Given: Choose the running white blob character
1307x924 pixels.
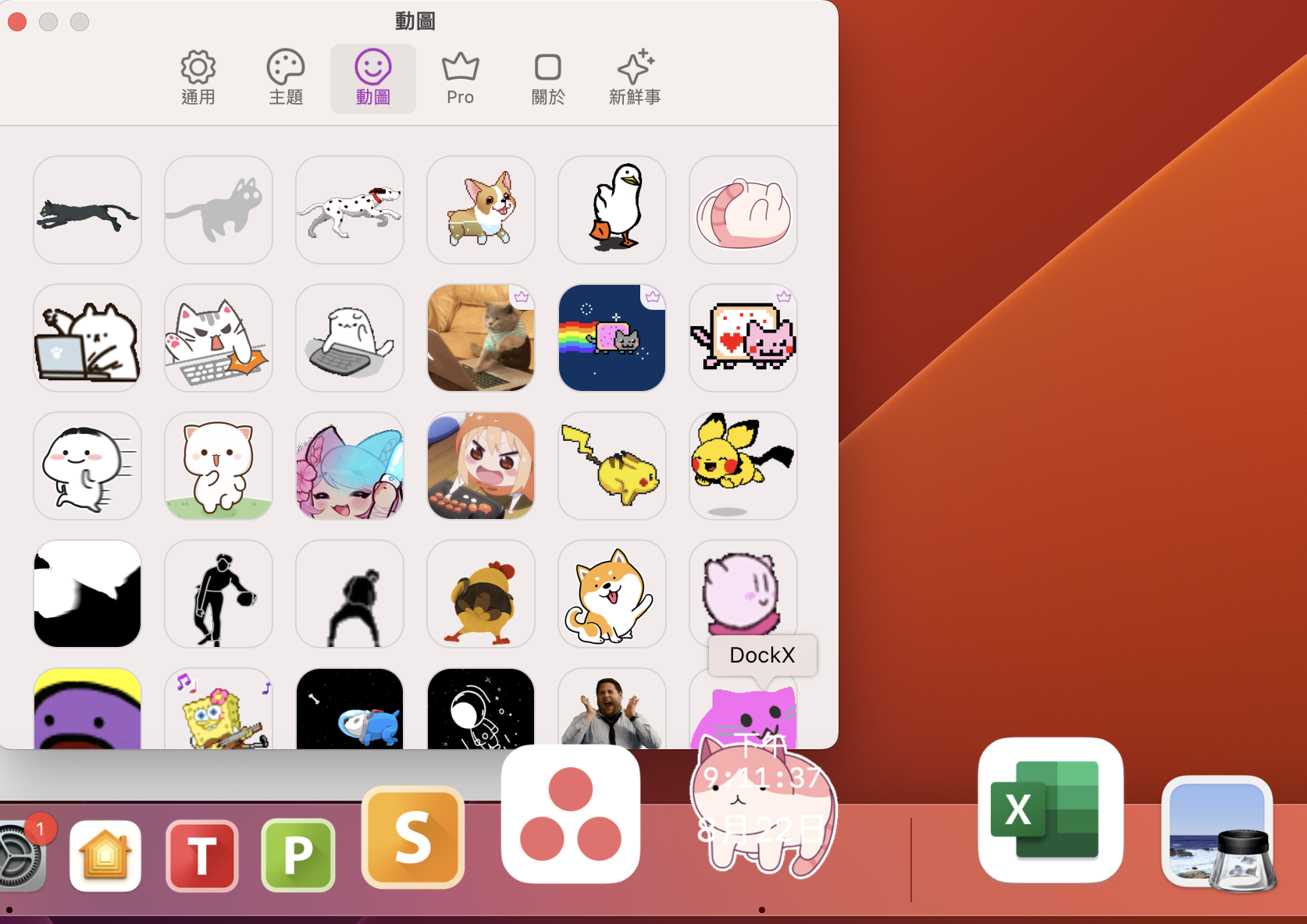Looking at the screenshot, I should (87, 466).
